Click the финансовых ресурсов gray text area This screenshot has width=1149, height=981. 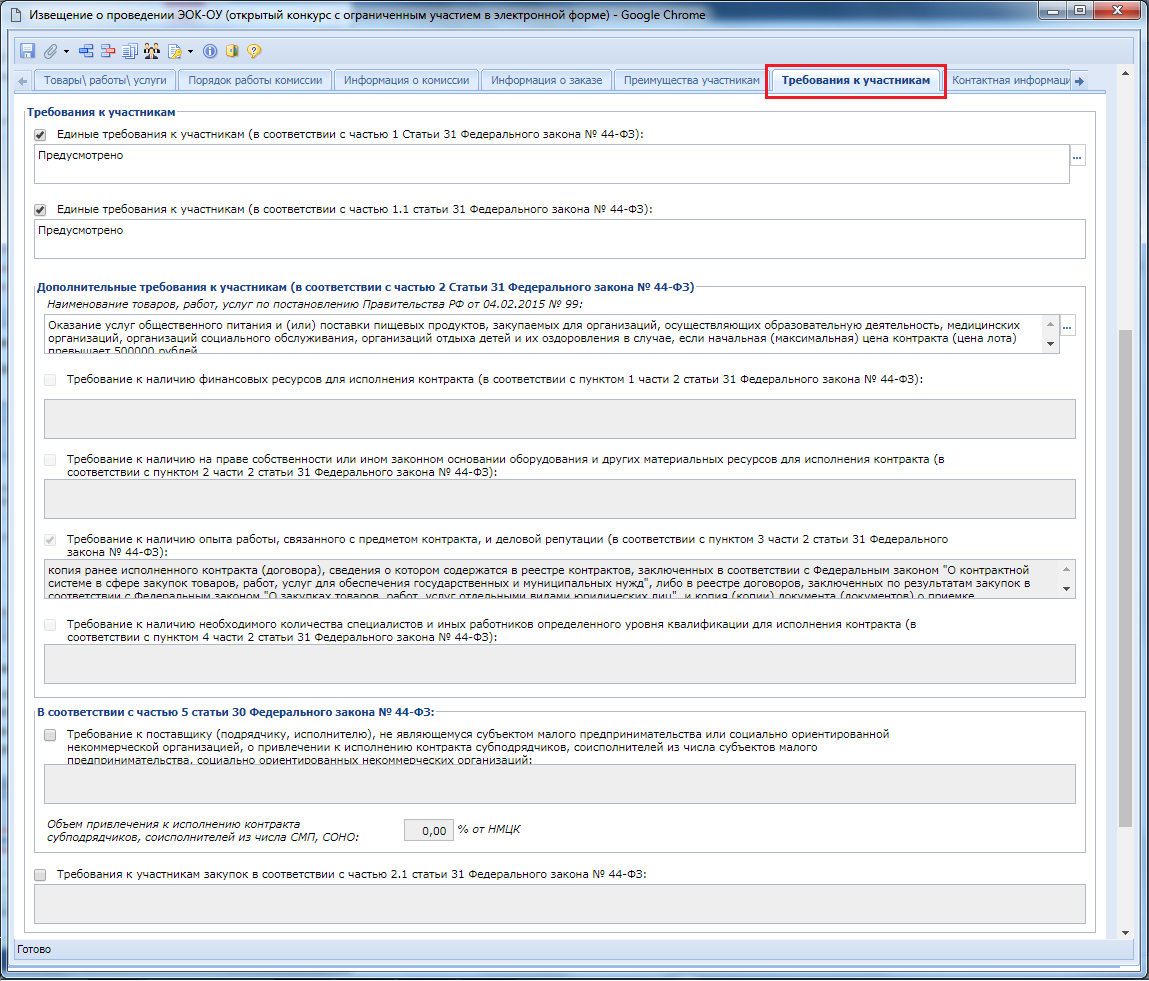pyautogui.click(x=560, y=419)
